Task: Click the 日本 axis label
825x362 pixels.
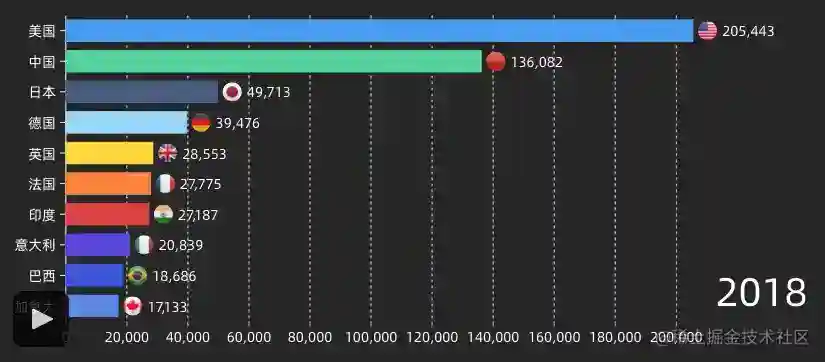Action: coord(42,93)
